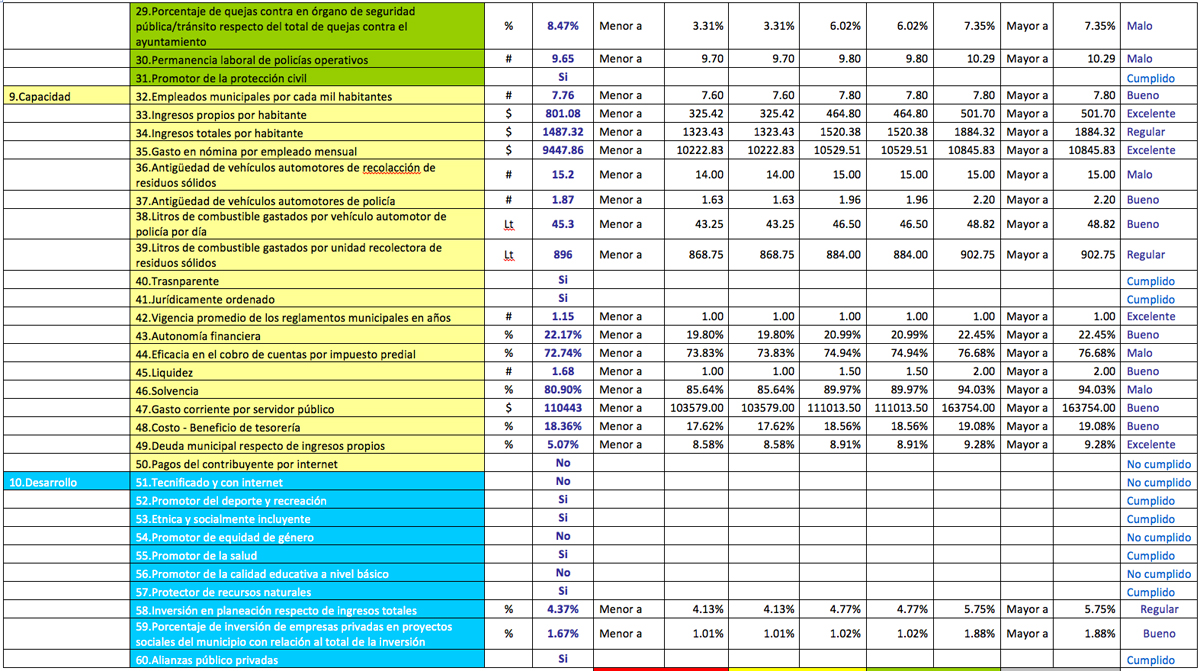This screenshot has height=671, width=1200.
Task: Click the bold value 1.87
Action: (563, 201)
